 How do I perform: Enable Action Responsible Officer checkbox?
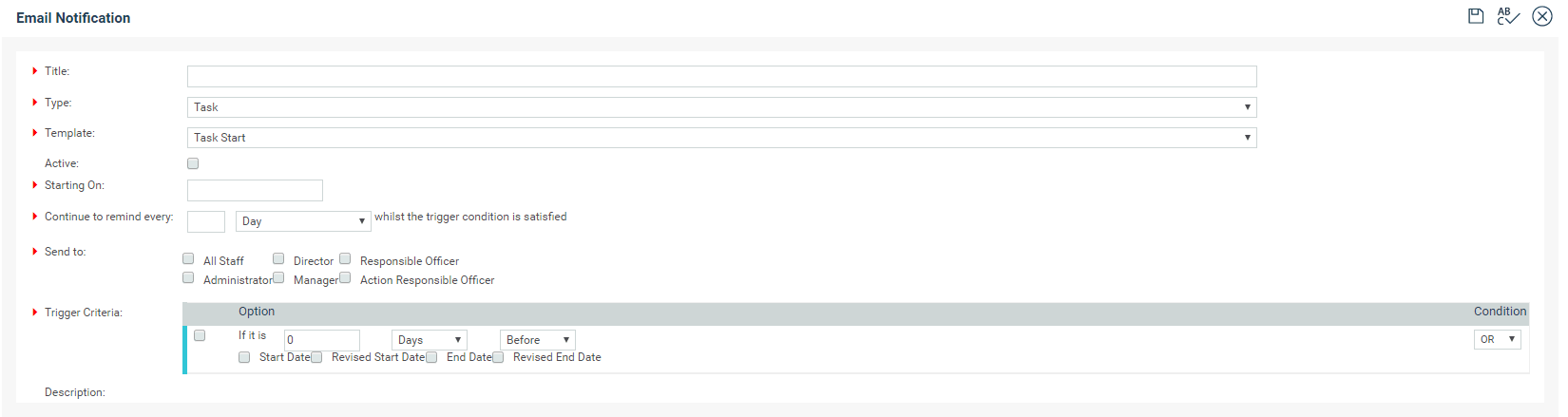coord(345,277)
